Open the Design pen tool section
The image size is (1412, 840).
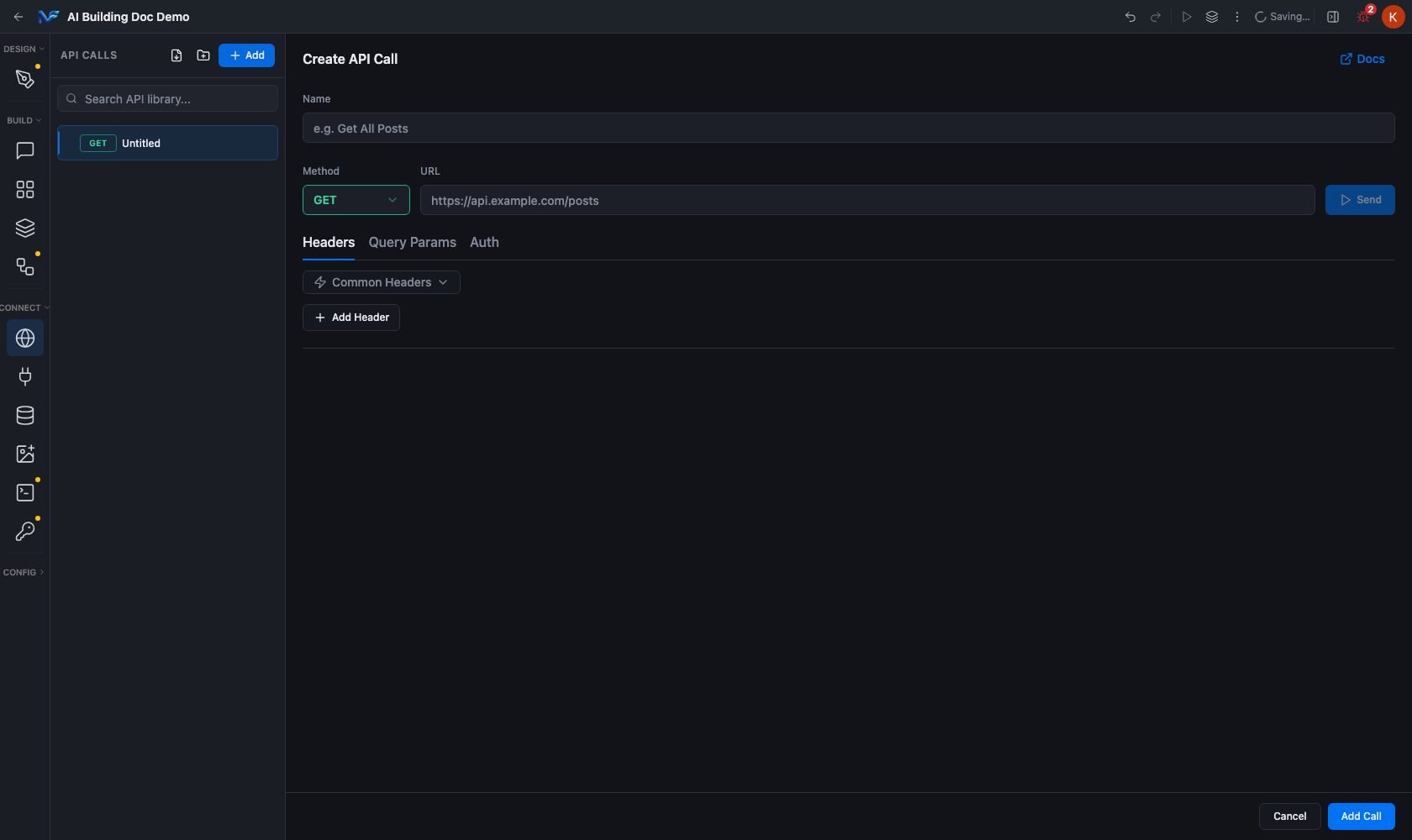(x=25, y=79)
